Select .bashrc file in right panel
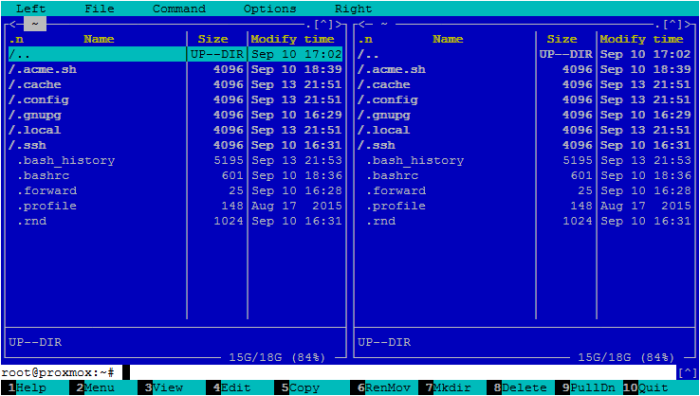The image size is (700, 396). point(525,176)
